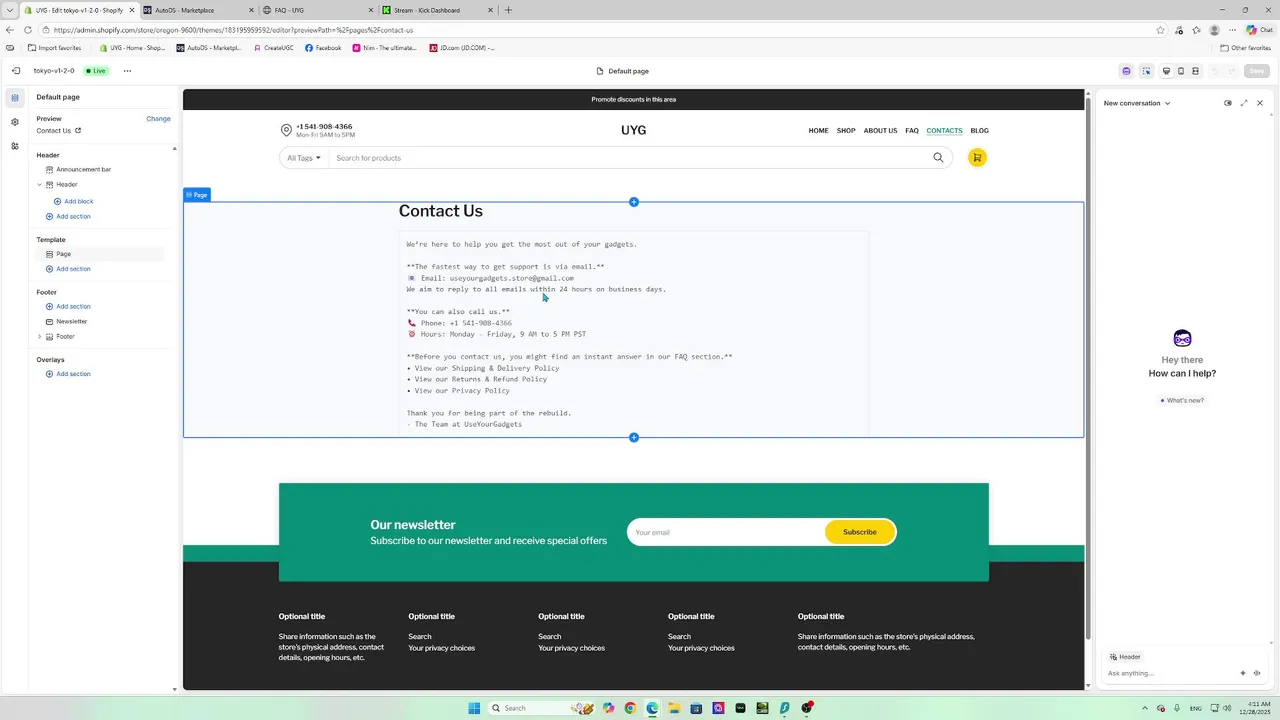The image size is (1280, 720).
Task: Click the Header context chip in chat
Action: tap(1125, 657)
